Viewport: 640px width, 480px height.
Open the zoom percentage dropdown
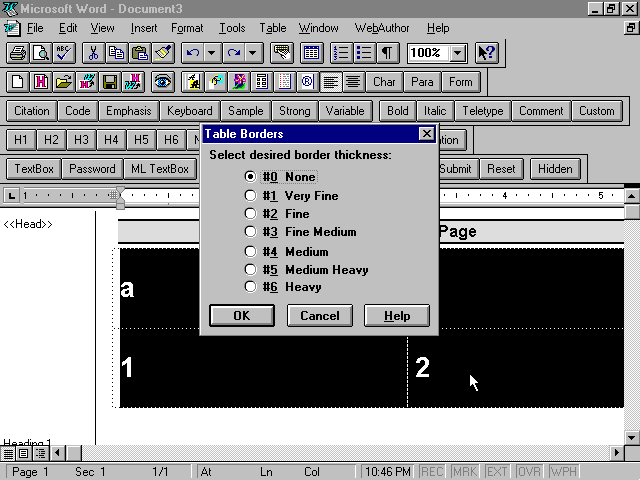tap(458, 53)
